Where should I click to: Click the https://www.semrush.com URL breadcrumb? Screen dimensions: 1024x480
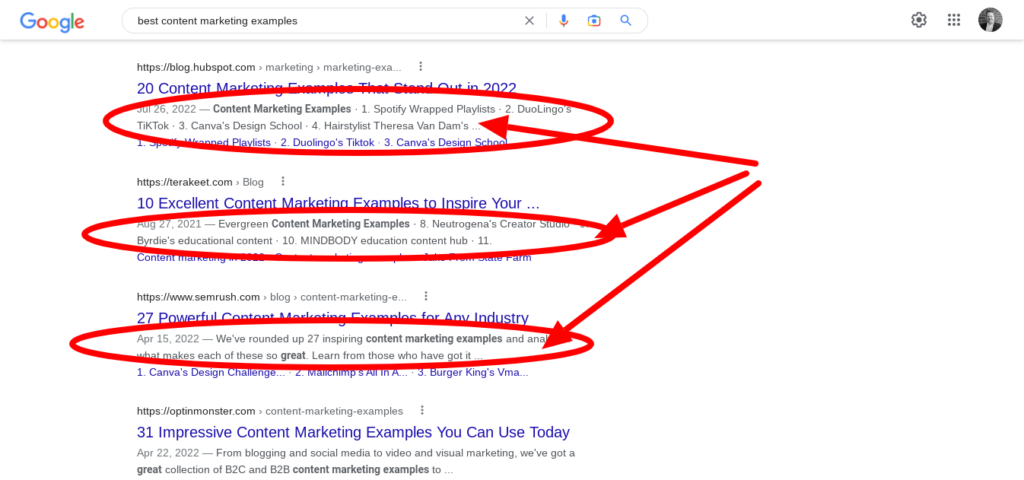point(199,296)
